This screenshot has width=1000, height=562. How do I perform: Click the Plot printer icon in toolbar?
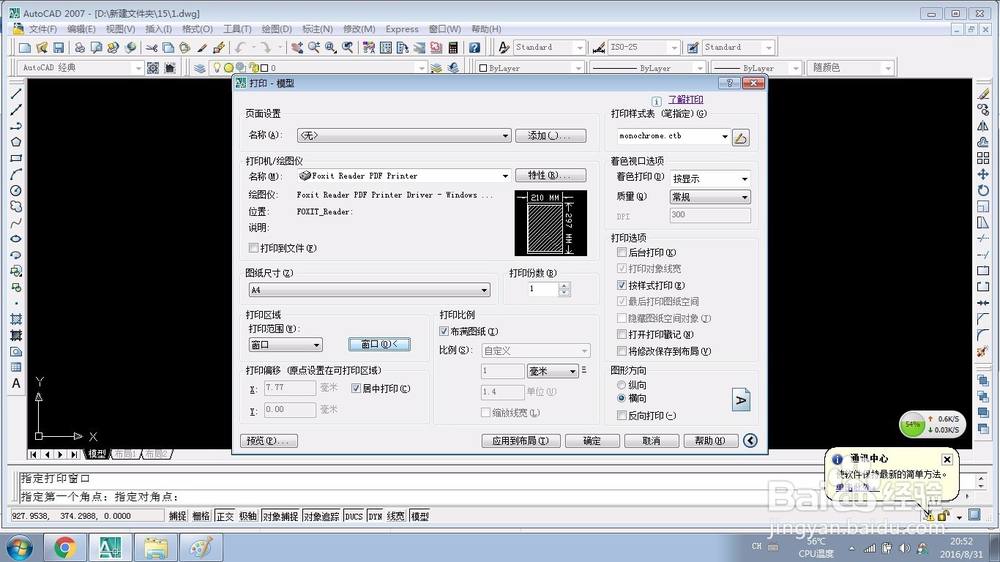tap(80, 48)
